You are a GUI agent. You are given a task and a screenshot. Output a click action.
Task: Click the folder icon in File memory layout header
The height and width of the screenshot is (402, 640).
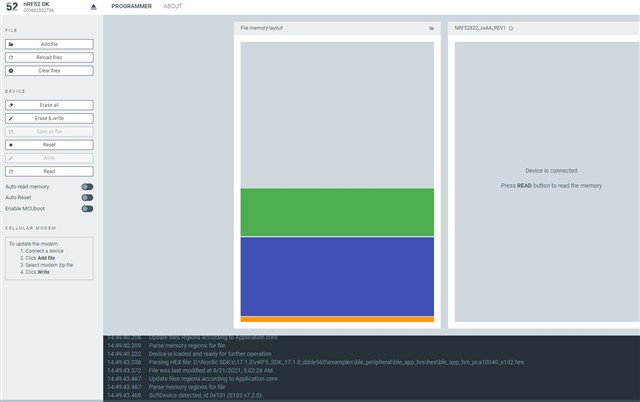pos(431,28)
